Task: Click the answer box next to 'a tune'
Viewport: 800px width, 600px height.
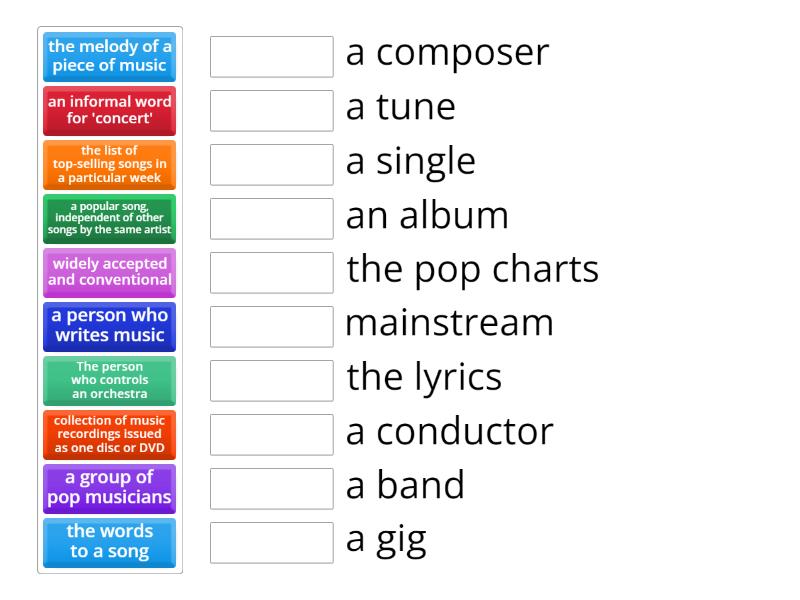Action: click(x=271, y=111)
